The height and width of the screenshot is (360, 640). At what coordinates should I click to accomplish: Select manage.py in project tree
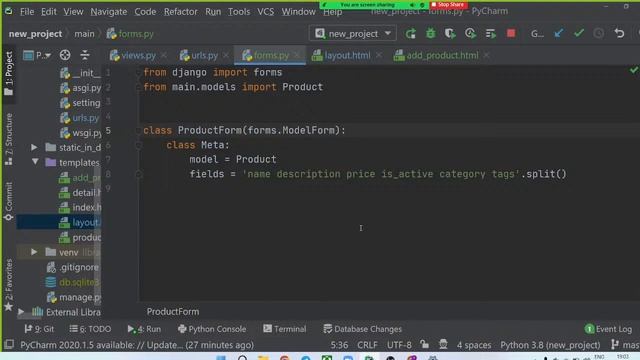tap(74, 298)
